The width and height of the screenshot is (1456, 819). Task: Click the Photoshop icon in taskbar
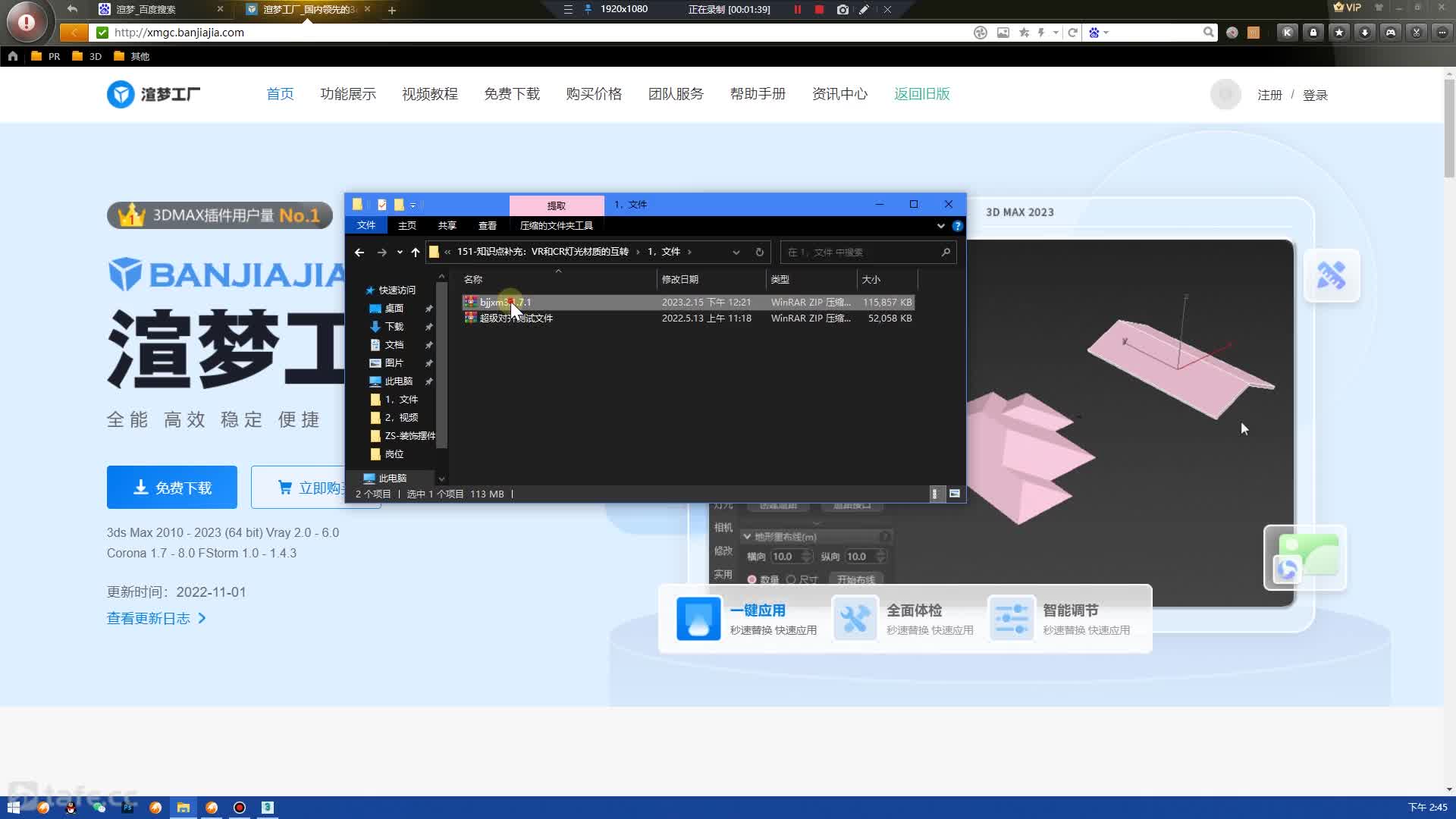[127, 808]
